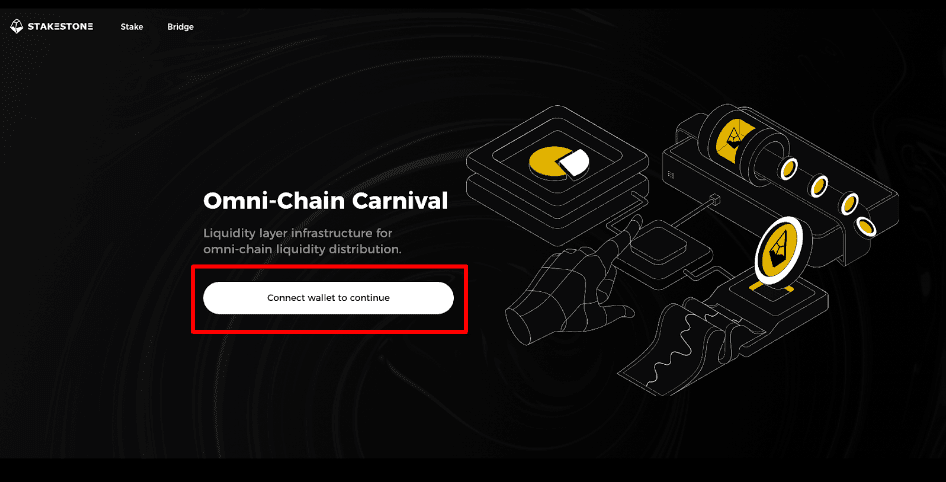Click the yellow slot beneath upright coin
Image resolution: width=946 pixels, height=482 pixels.
[770, 289]
